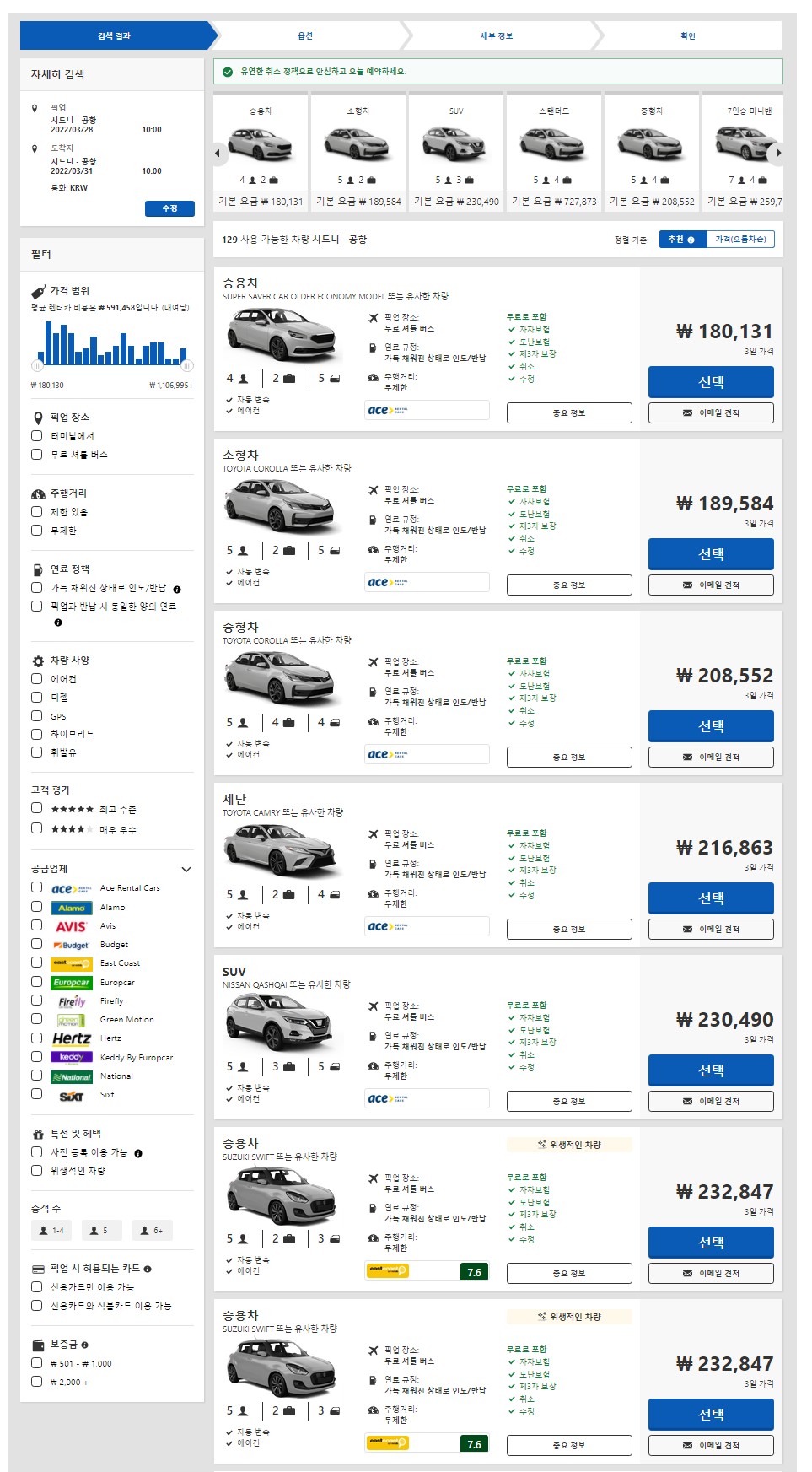Select the SUV category thumbnail in carousel

pos(455,143)
